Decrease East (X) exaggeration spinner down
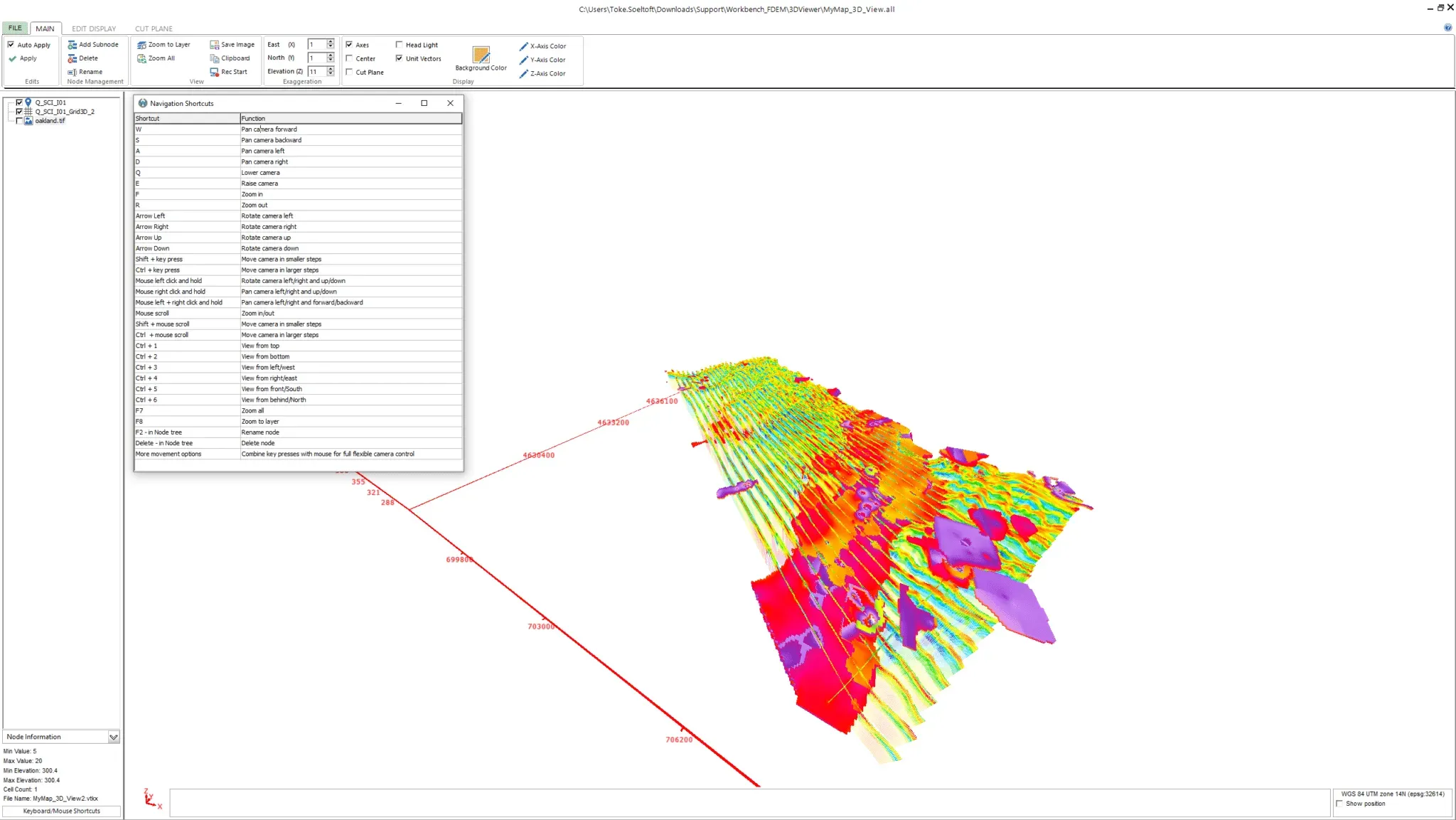 click(x=331, y=47)
